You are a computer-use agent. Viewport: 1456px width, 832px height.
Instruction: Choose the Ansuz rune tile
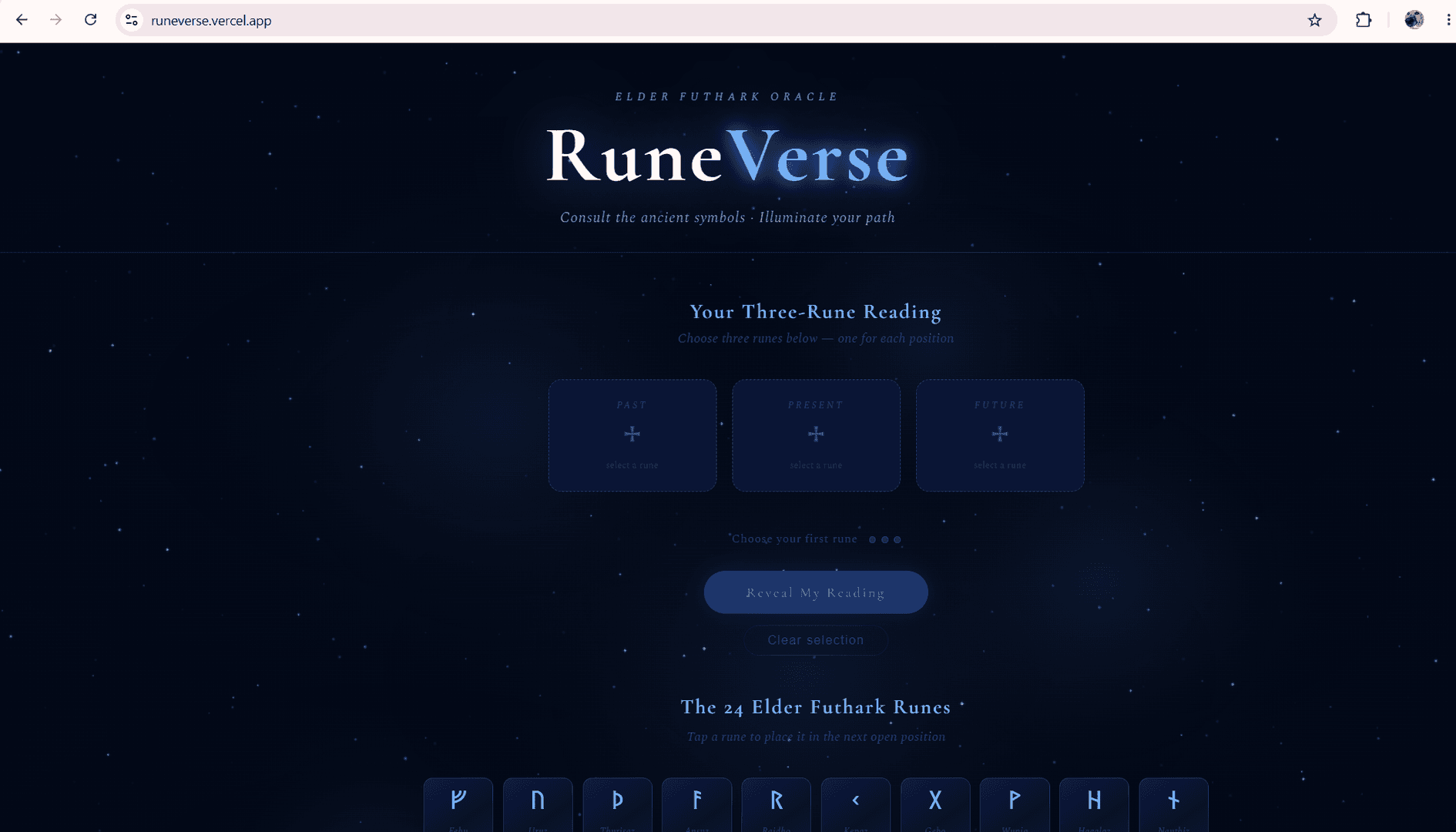coord(696,805)
